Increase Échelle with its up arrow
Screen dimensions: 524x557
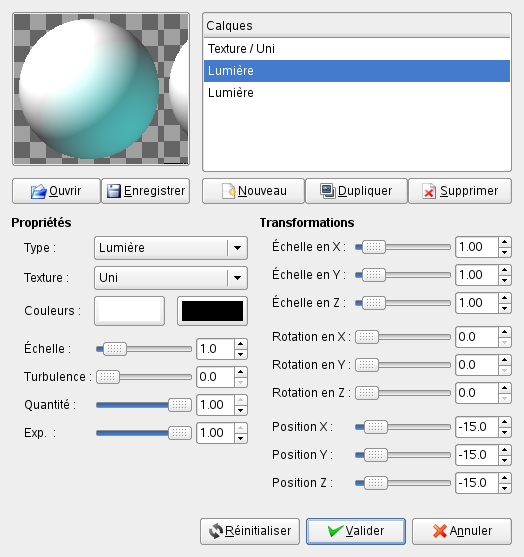point(241,344)
